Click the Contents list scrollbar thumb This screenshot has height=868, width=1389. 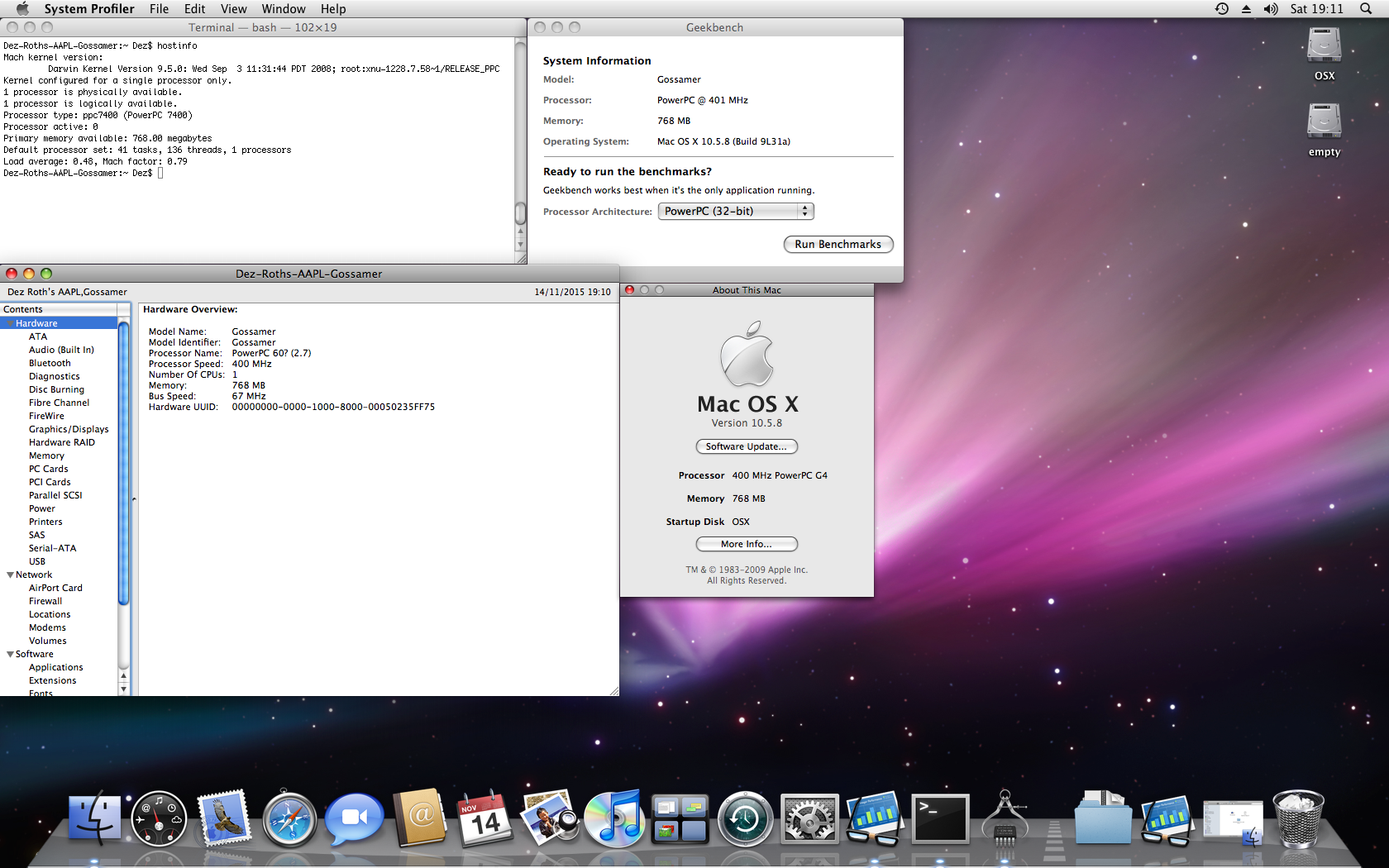point(124,463)
